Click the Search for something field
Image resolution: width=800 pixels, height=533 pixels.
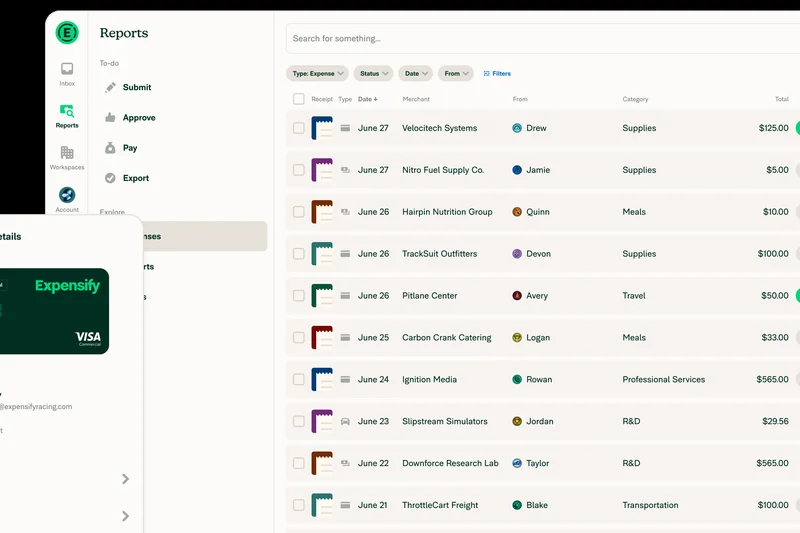click(540, 39)
